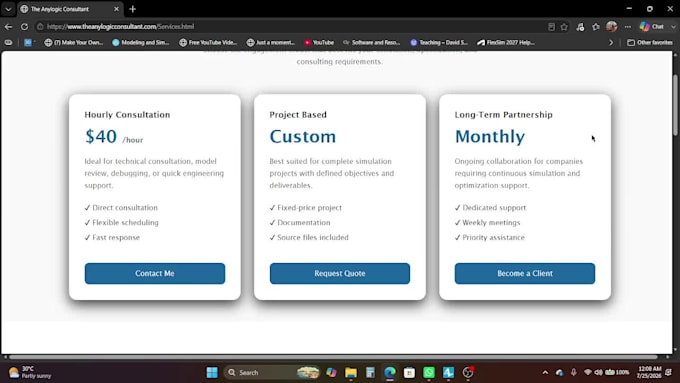
Task: Open Microsoft Store from taskbar
Action: (409, 372)
